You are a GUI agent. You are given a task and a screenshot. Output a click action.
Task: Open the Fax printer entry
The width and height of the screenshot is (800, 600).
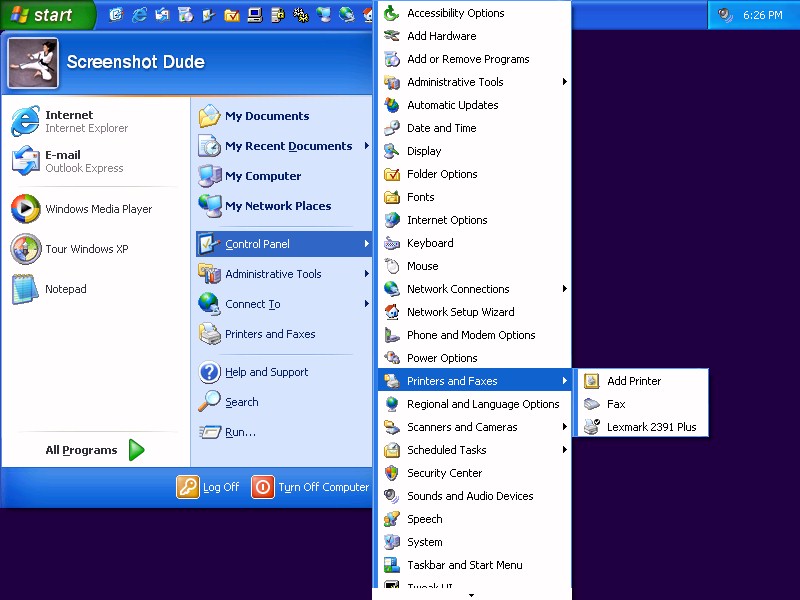coord(616,404)
